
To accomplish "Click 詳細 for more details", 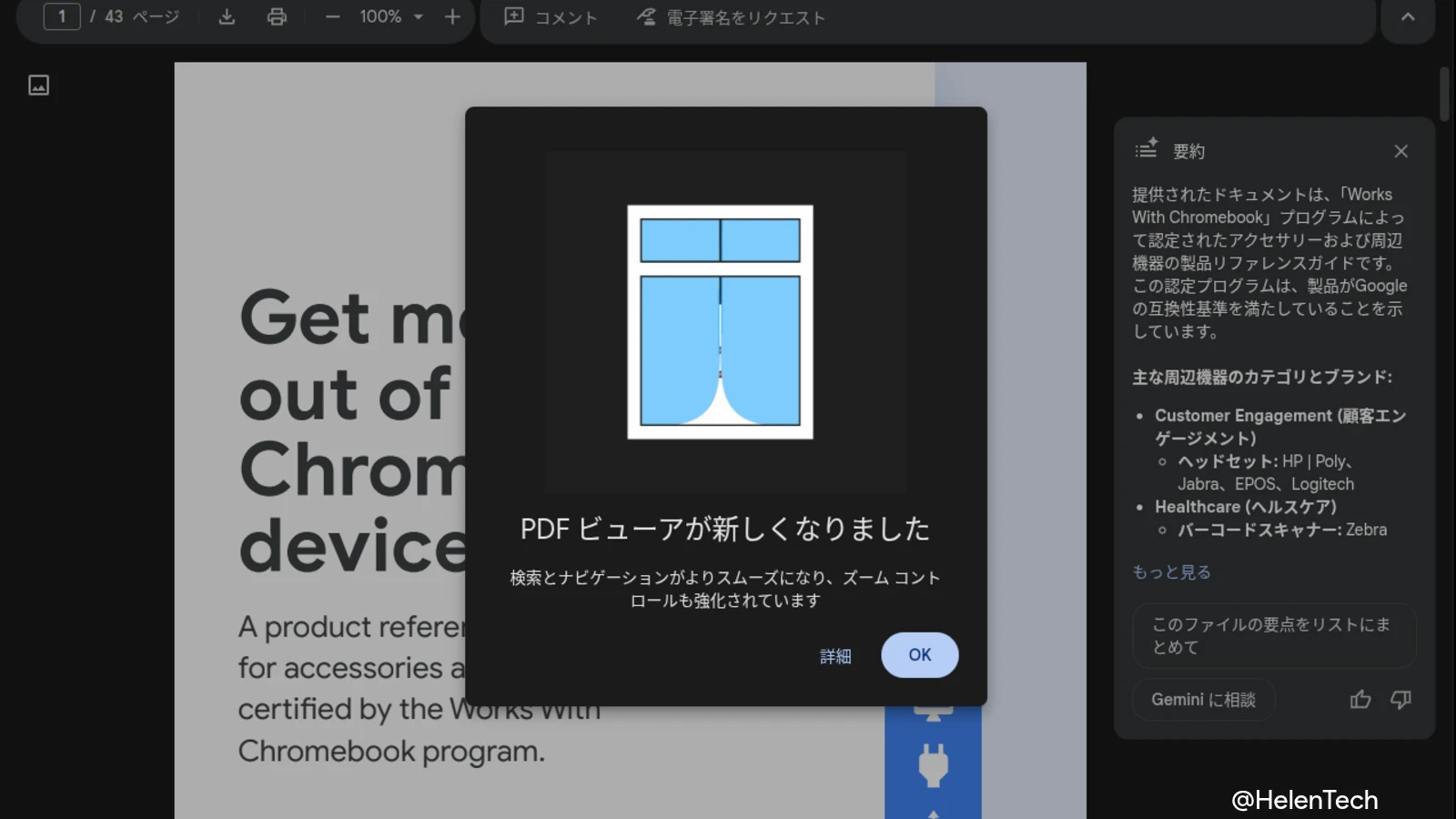I will [834, 655].
